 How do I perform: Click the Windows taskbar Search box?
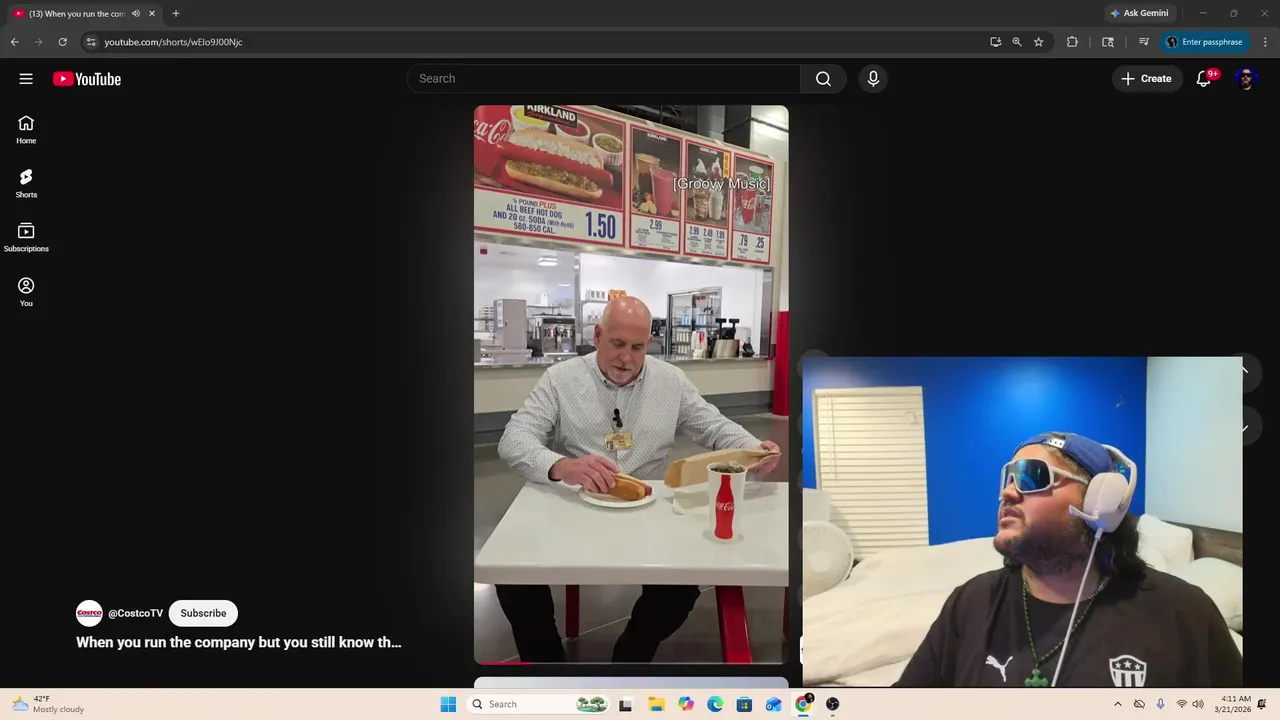539,704
